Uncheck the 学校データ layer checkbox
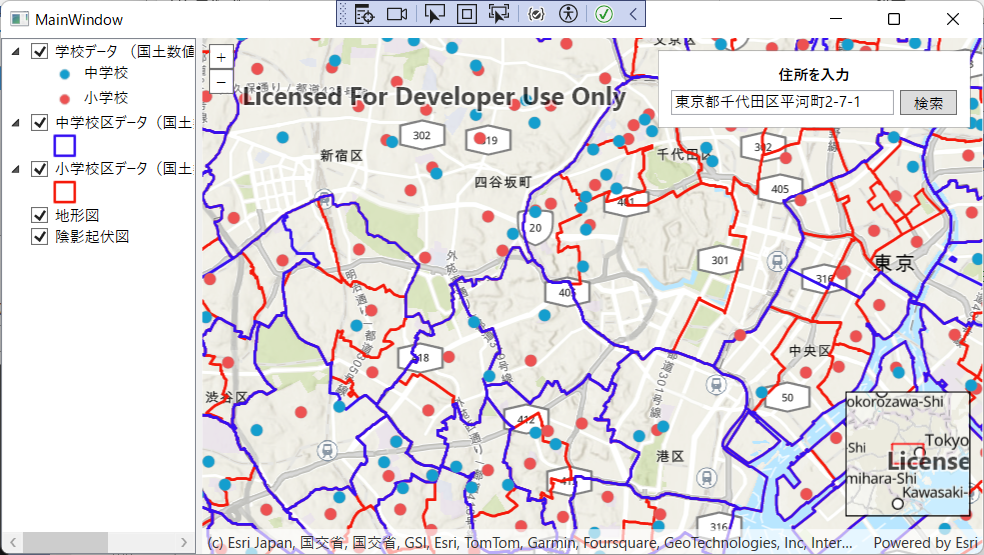The height and width of the screenshot is (555, 984). 40,51
